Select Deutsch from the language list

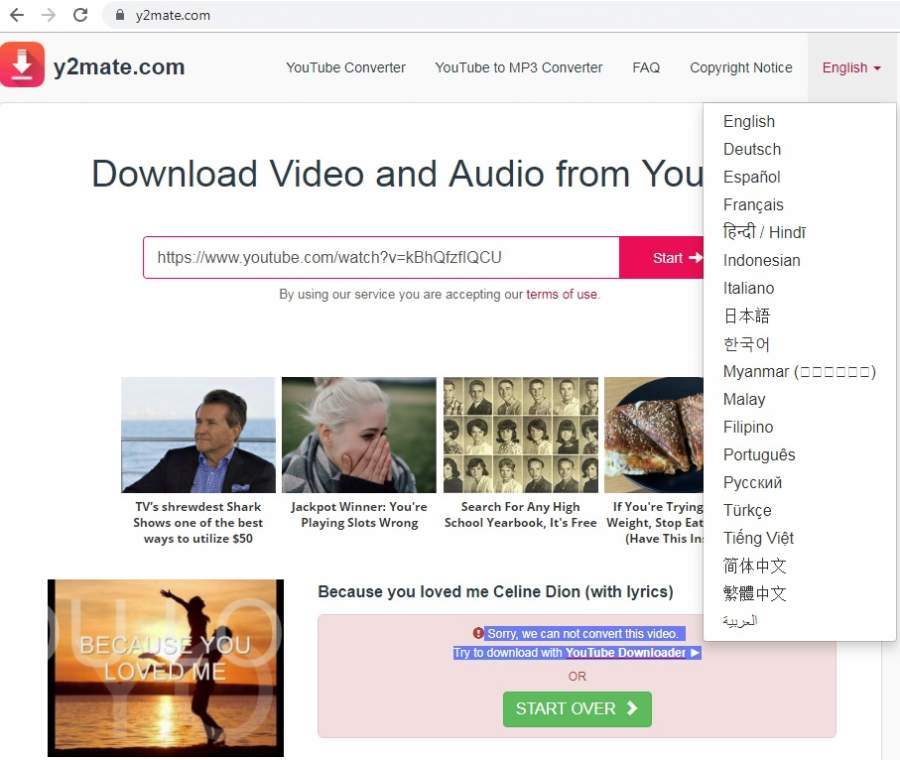(752, 149)
